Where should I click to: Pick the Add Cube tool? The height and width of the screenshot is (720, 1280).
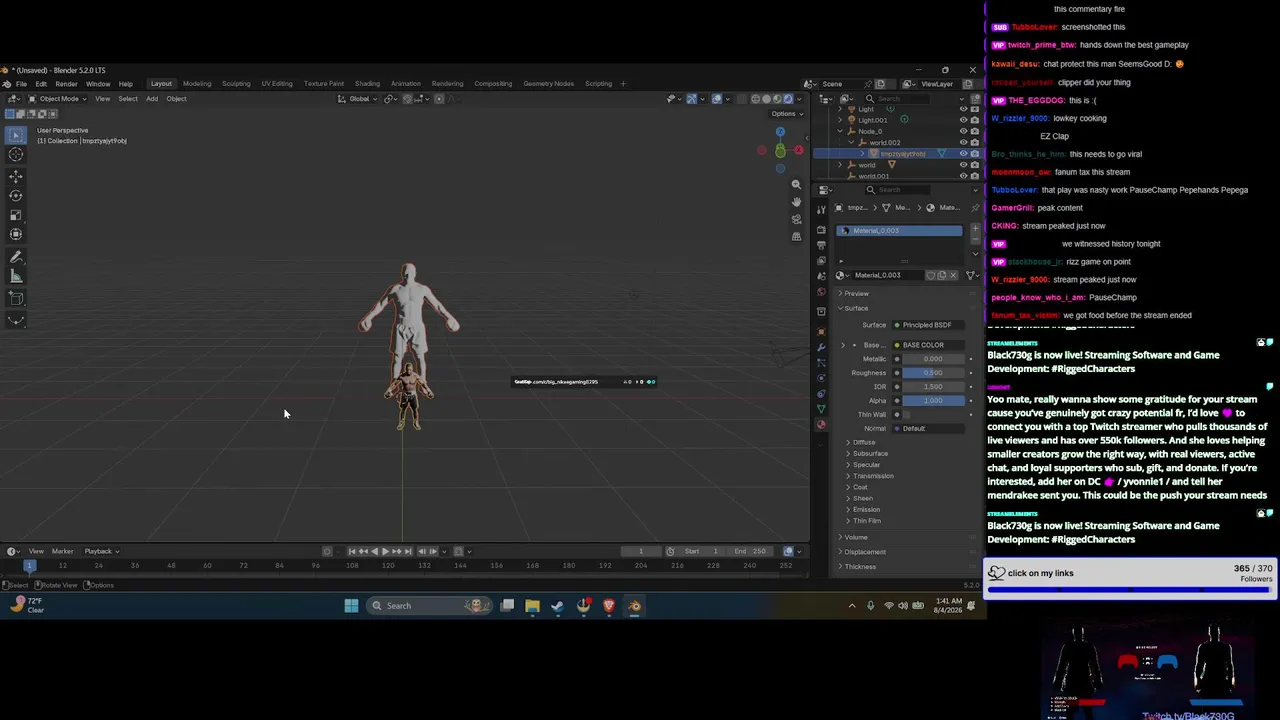click(x=16, y=298)
